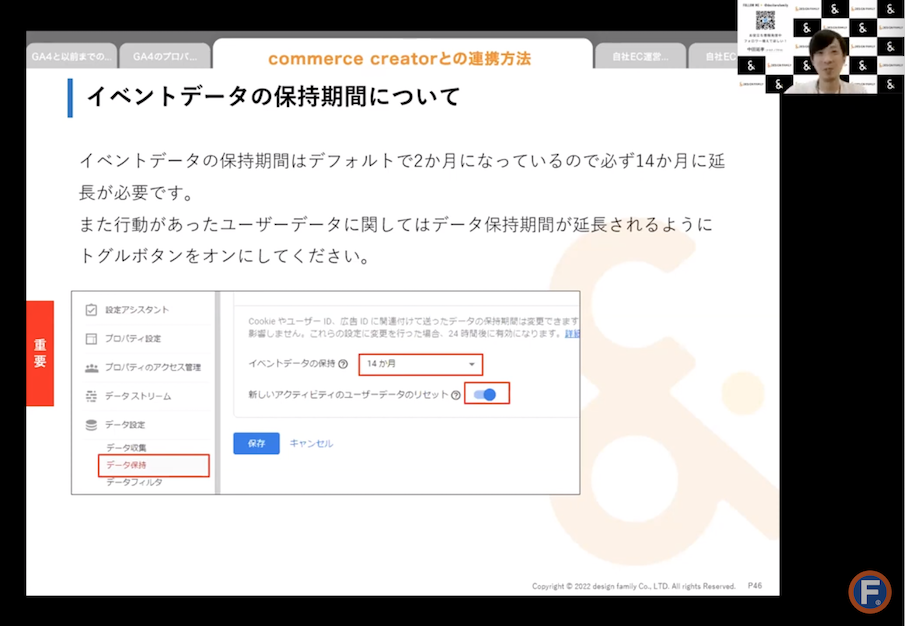Click イベントデータの保持 label text
This screenshot has width=905, height=626.
292,363
